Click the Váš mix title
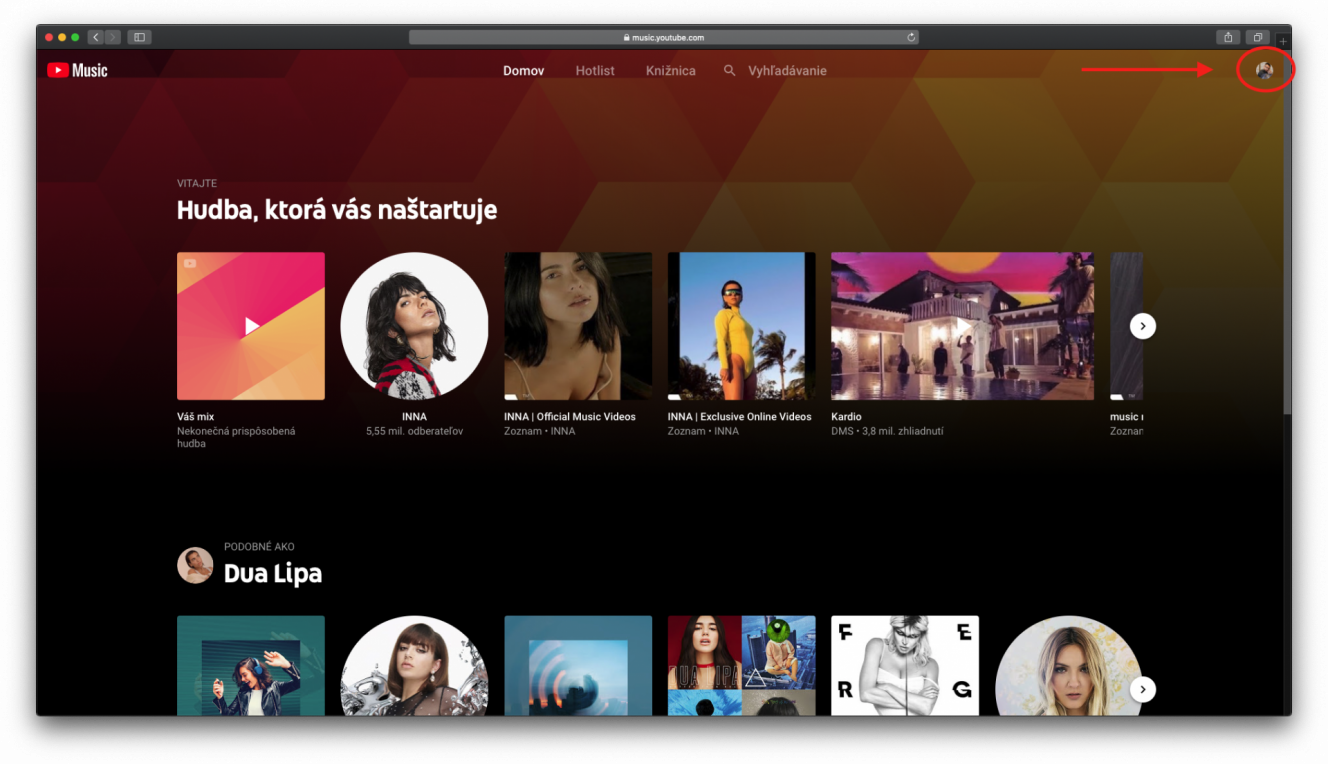The image size is (1328, 764). (196, 417)
